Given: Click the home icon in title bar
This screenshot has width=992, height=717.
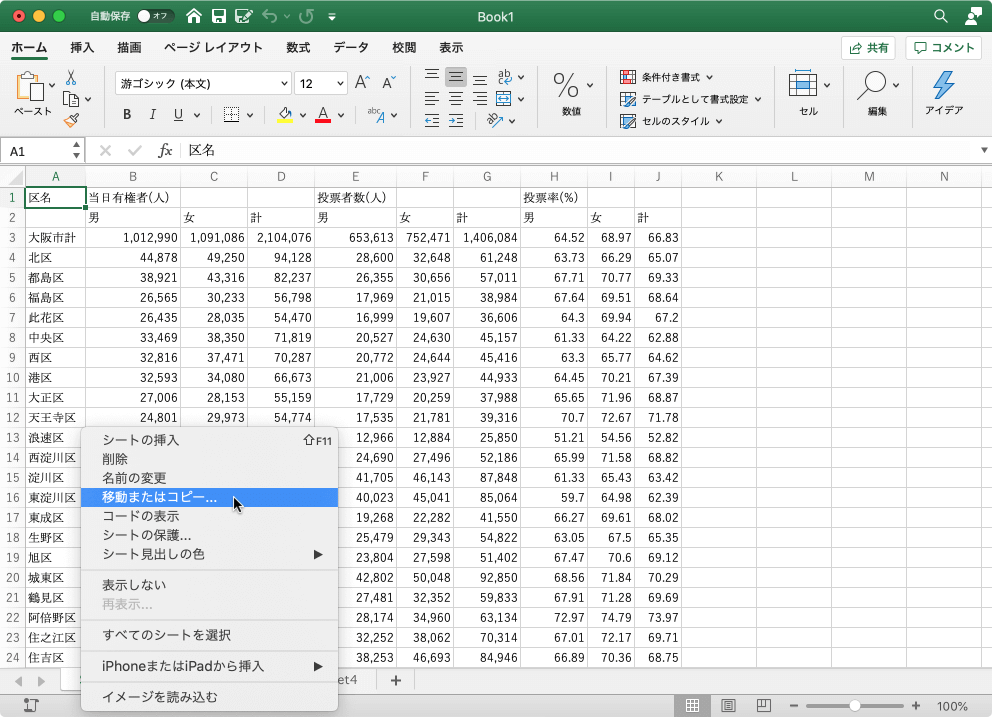Looking at the screenshot, I should tap(193, 16).
